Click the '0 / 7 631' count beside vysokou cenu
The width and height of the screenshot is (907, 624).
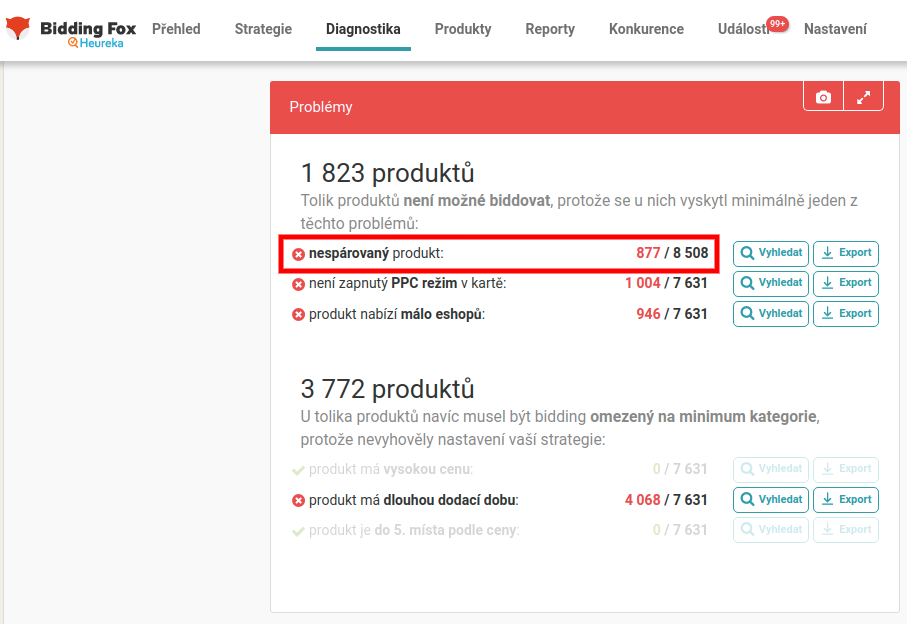tap(680, 469)
